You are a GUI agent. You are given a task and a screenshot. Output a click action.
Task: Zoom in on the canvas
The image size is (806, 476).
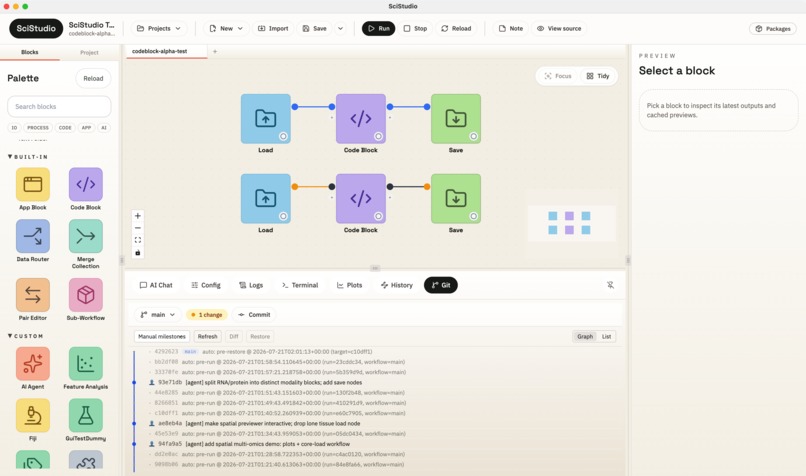click(x=138, y=216)
